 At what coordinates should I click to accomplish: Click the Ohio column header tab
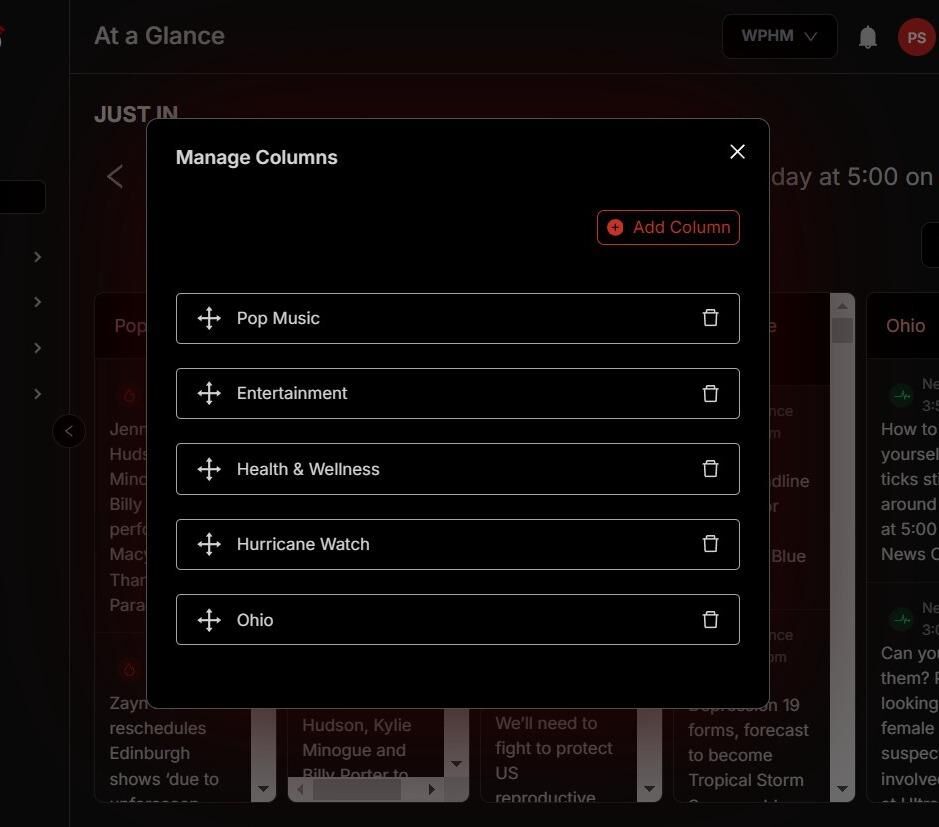coord(905,326)
